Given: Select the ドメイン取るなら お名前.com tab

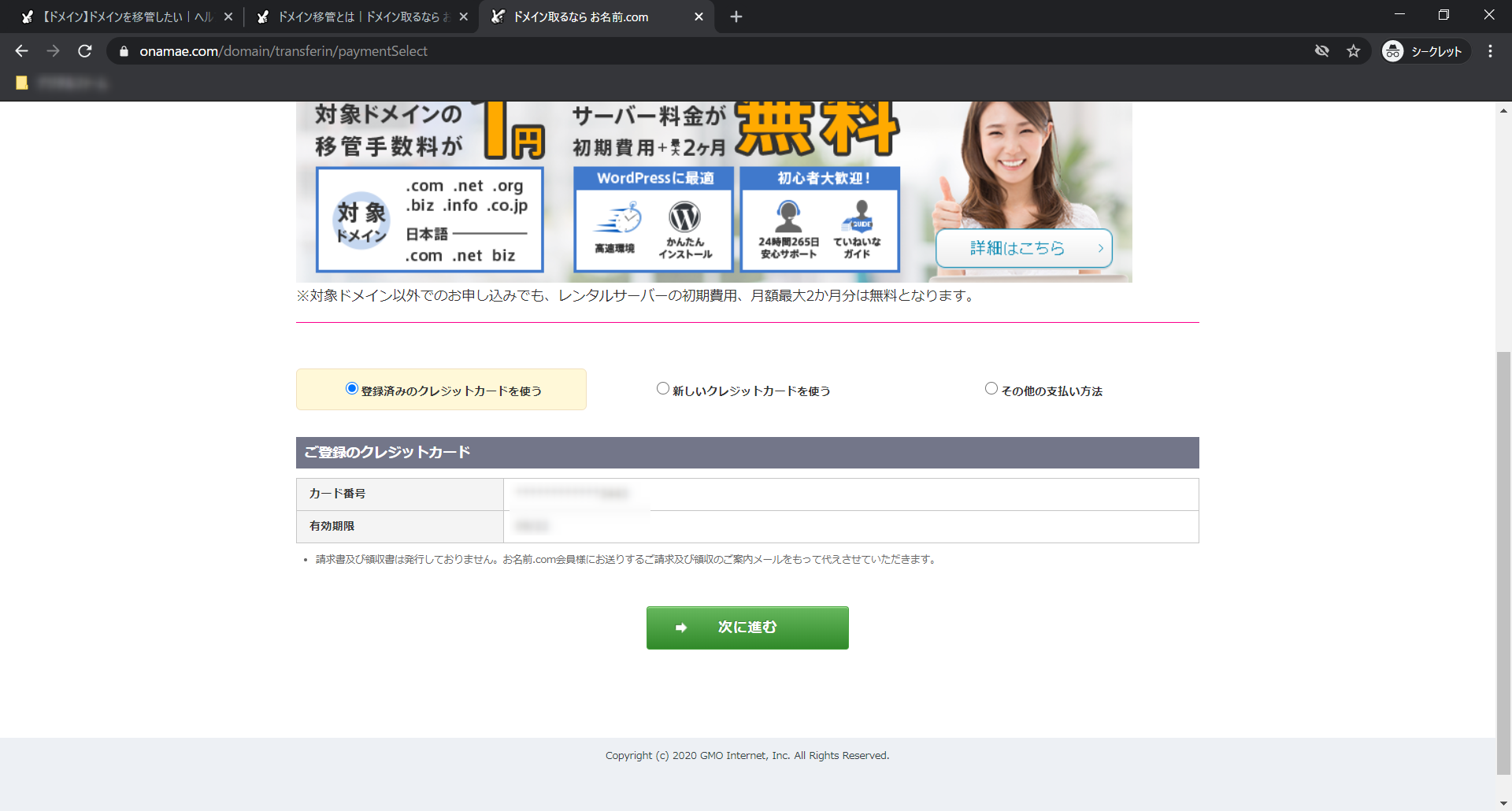Looking at the screenshot, I should 595,17.
